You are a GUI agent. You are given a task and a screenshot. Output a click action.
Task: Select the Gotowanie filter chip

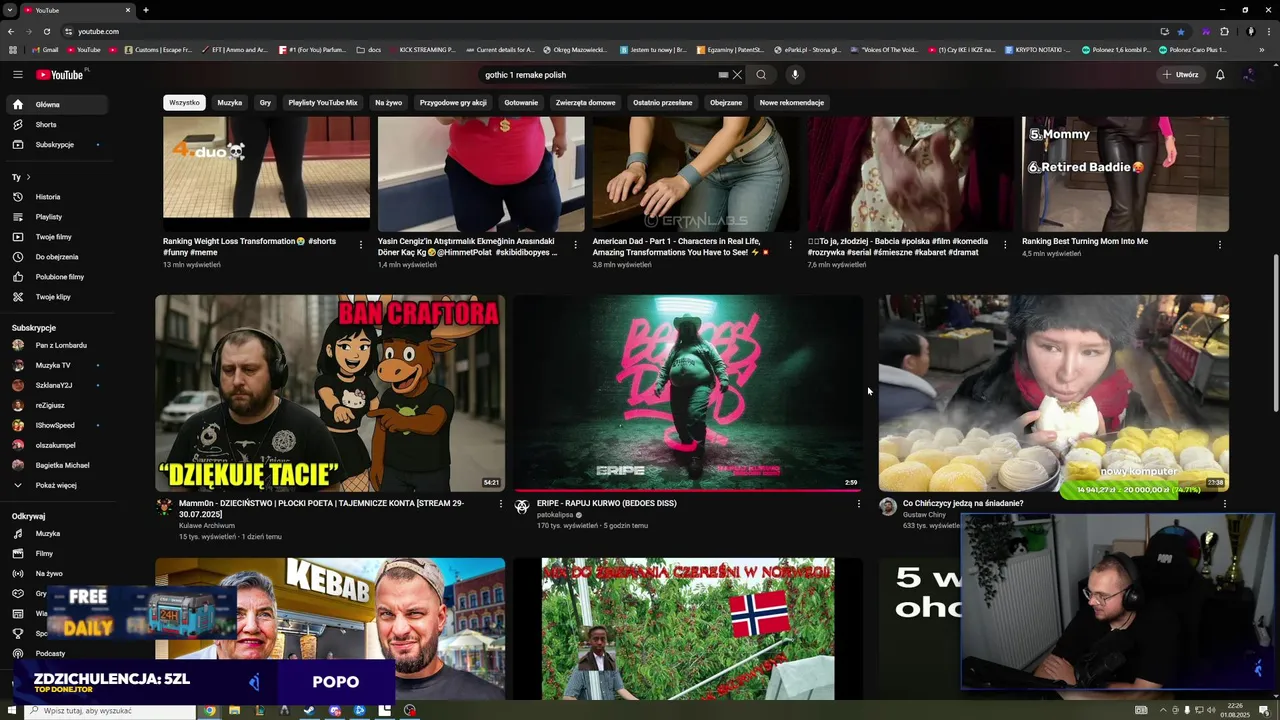[521, 103]
